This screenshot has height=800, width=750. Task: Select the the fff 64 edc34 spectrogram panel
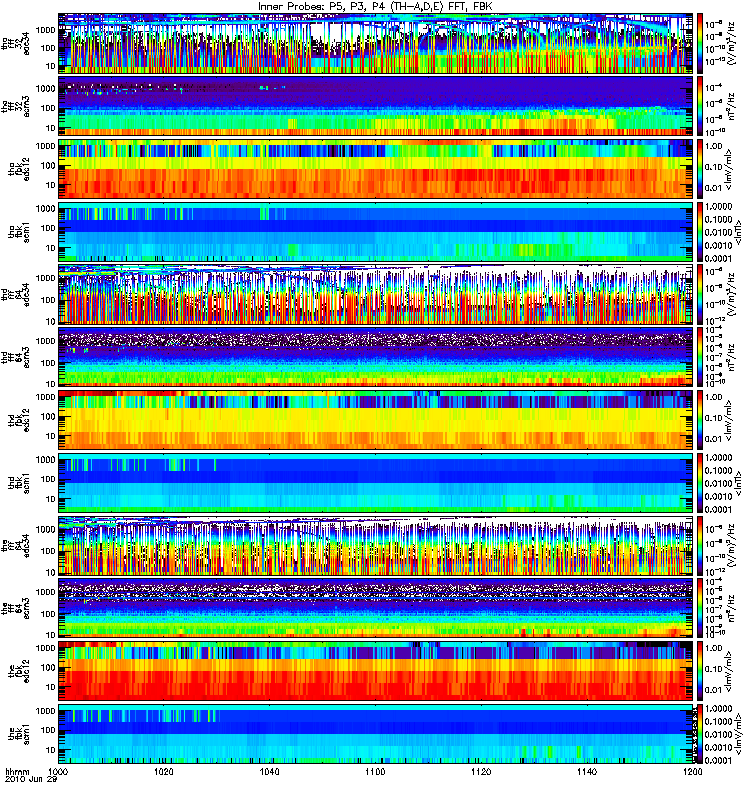tap(376, 545)
